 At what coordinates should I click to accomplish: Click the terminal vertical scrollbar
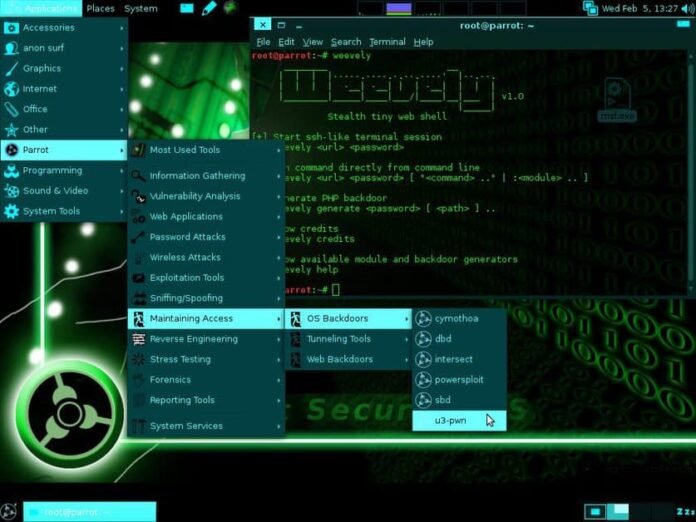pyautogui.click(x=691, y=173)
